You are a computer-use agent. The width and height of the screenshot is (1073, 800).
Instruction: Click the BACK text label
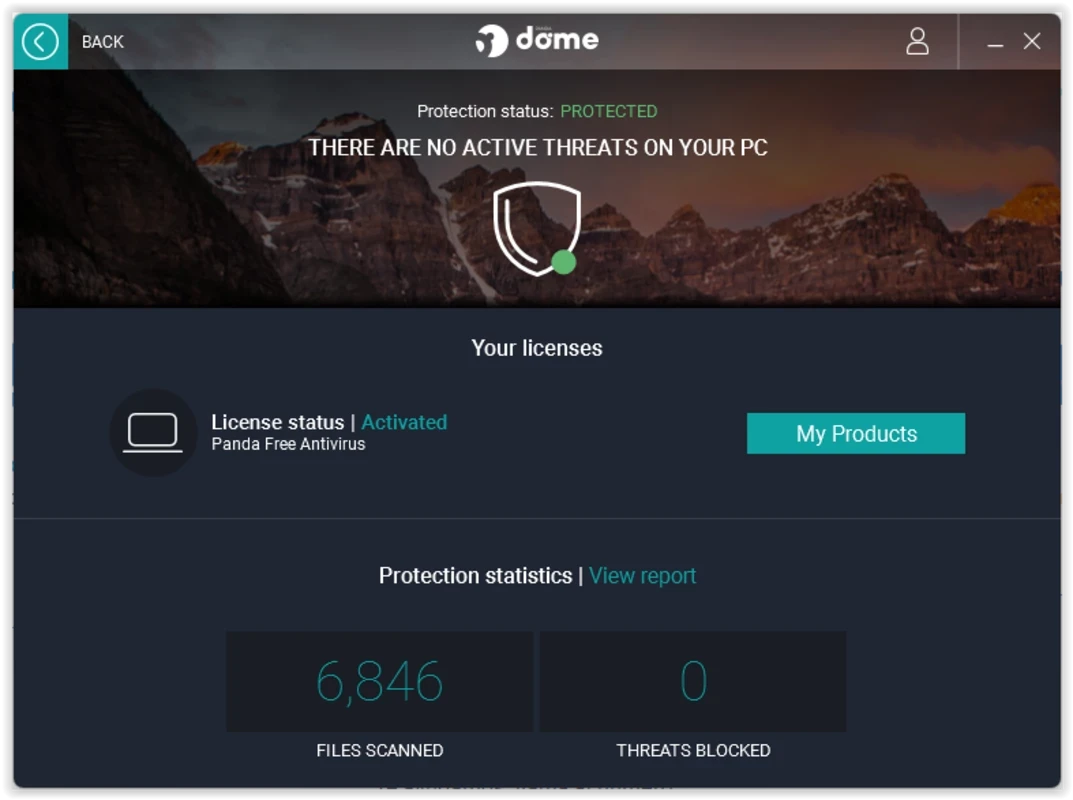[102, 42]
